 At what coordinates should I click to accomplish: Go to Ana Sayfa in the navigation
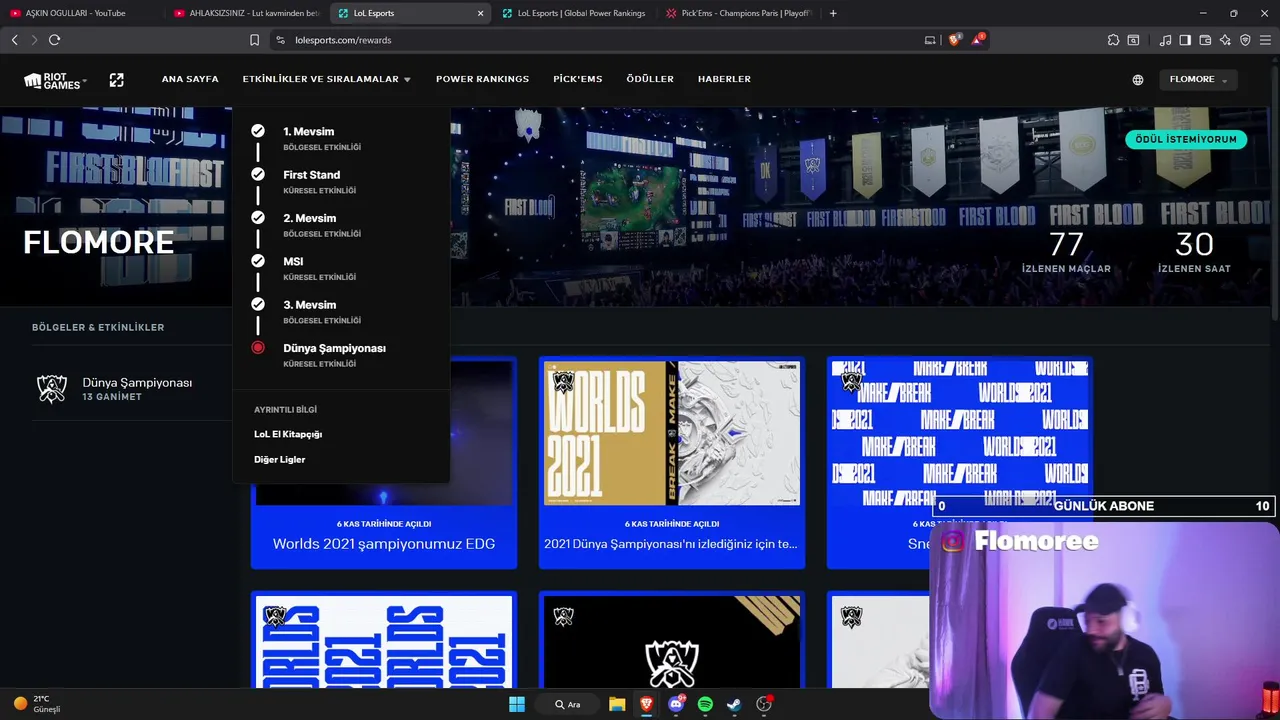tap(190, 79)
